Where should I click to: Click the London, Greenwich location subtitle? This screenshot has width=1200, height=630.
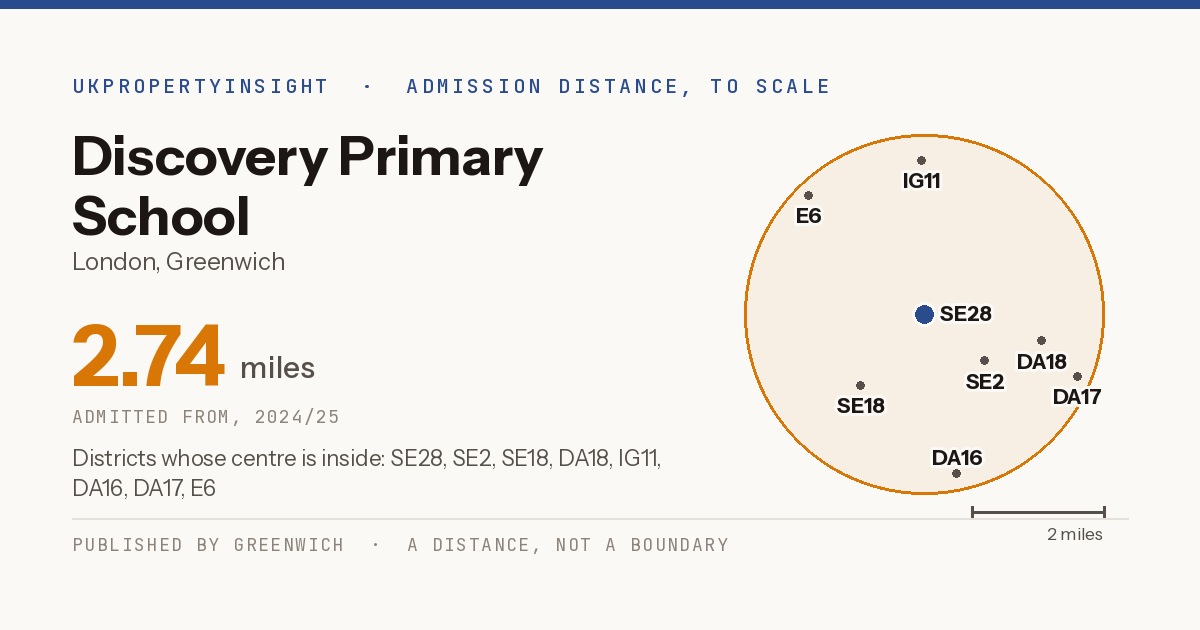click(179, 262)
